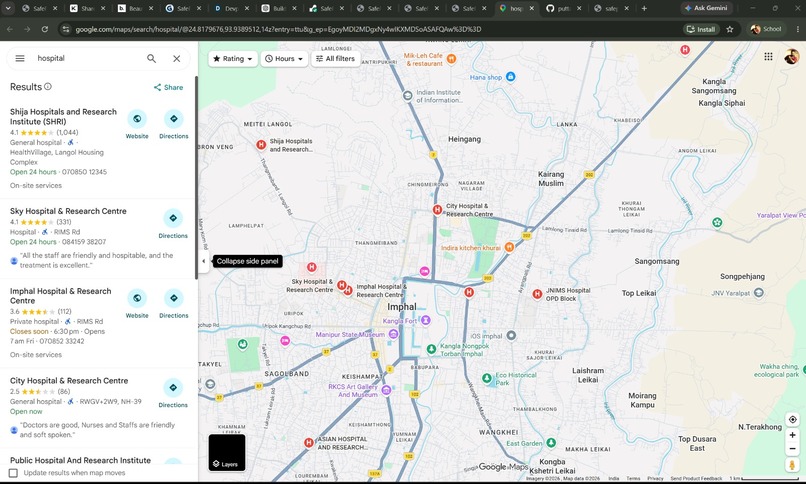This screenshot has width=806, height=484.
Task: Get Directions to Imphal Hospital & Research Centre
Action: click(x=174, y=303)
